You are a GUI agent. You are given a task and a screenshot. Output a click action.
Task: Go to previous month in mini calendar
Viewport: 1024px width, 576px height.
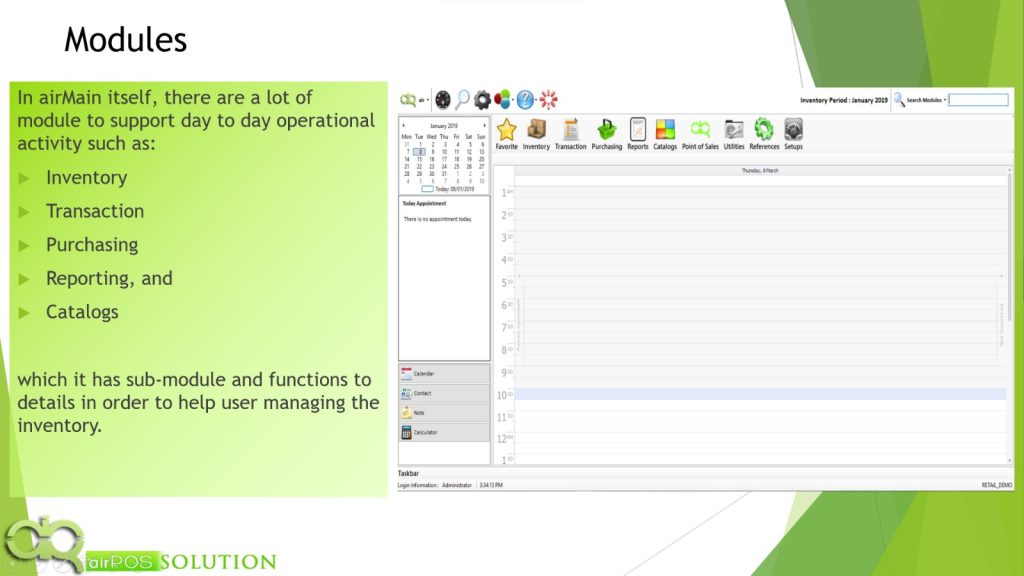404,125
